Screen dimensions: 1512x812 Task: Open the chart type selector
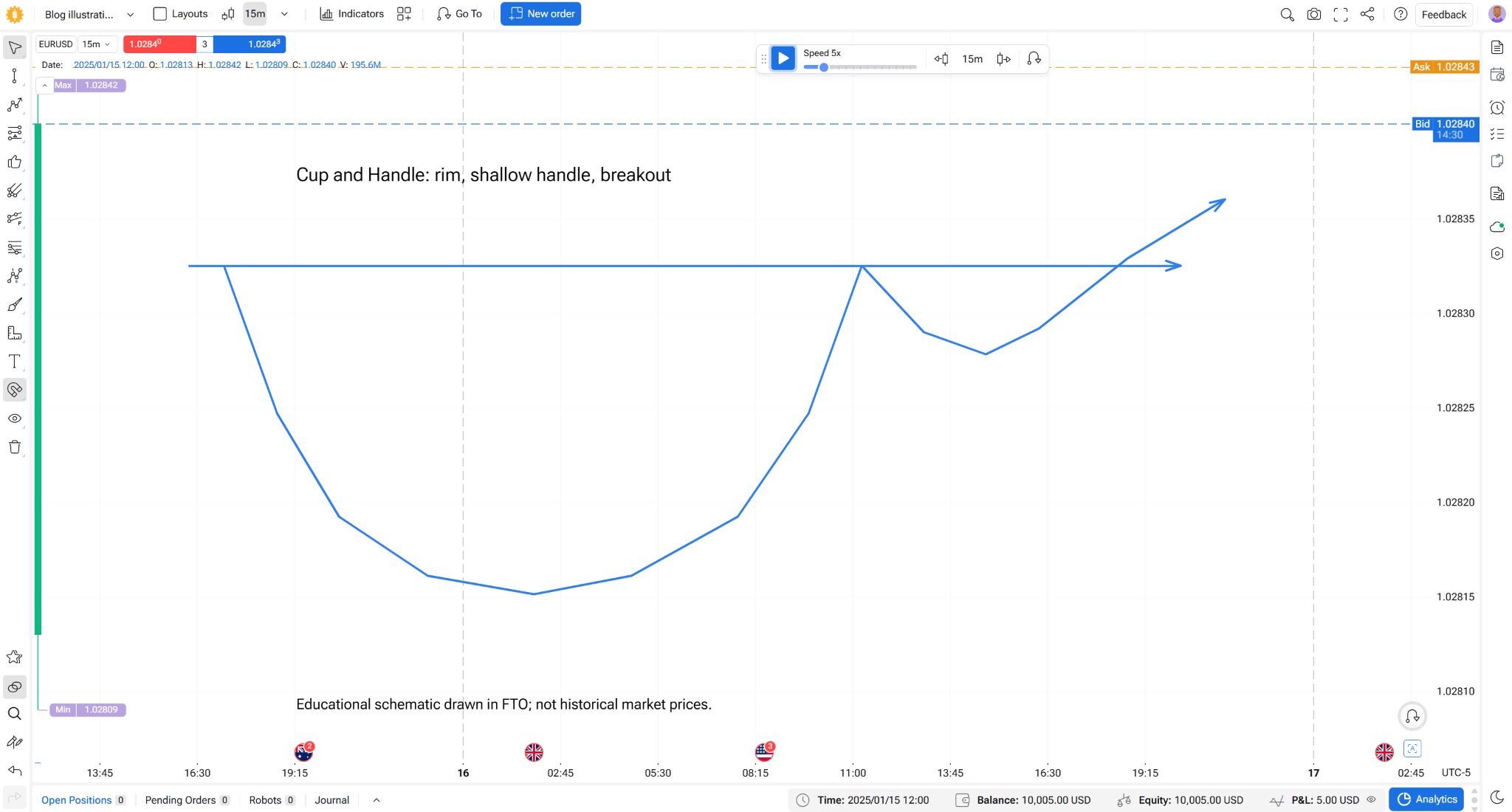click(228, 14)
